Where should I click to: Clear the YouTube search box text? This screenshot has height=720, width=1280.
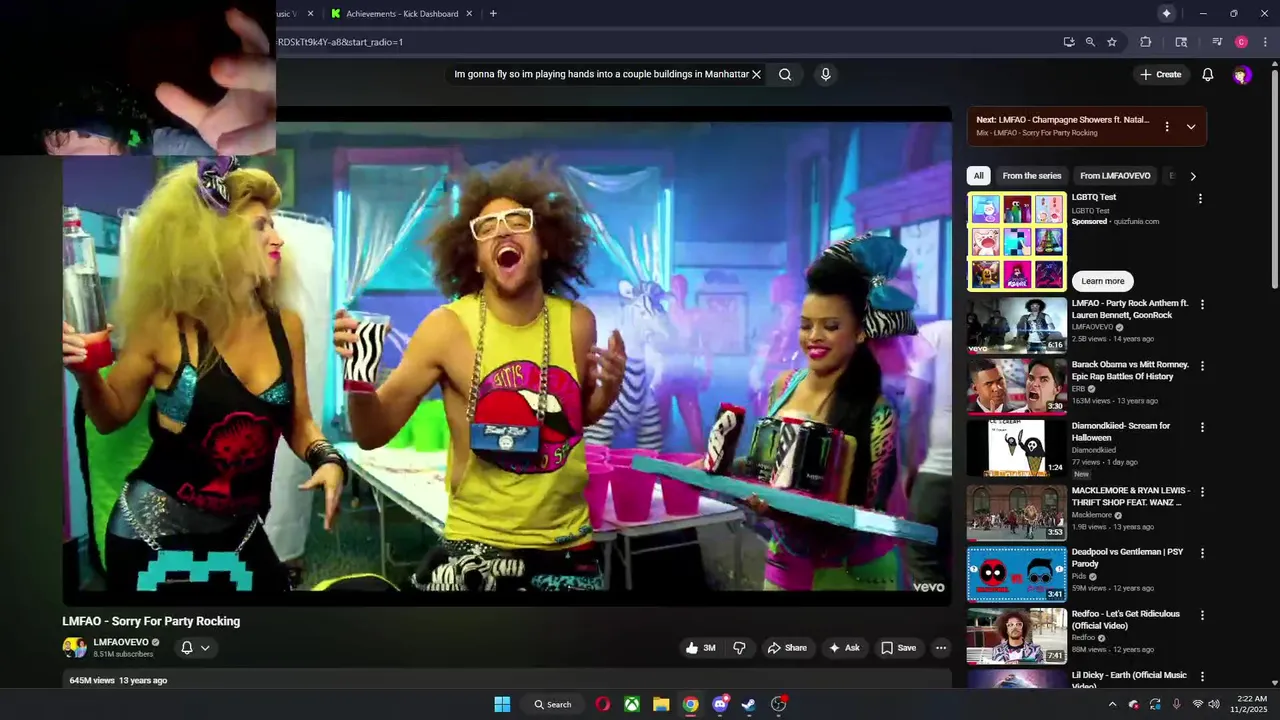pos(757,74)
